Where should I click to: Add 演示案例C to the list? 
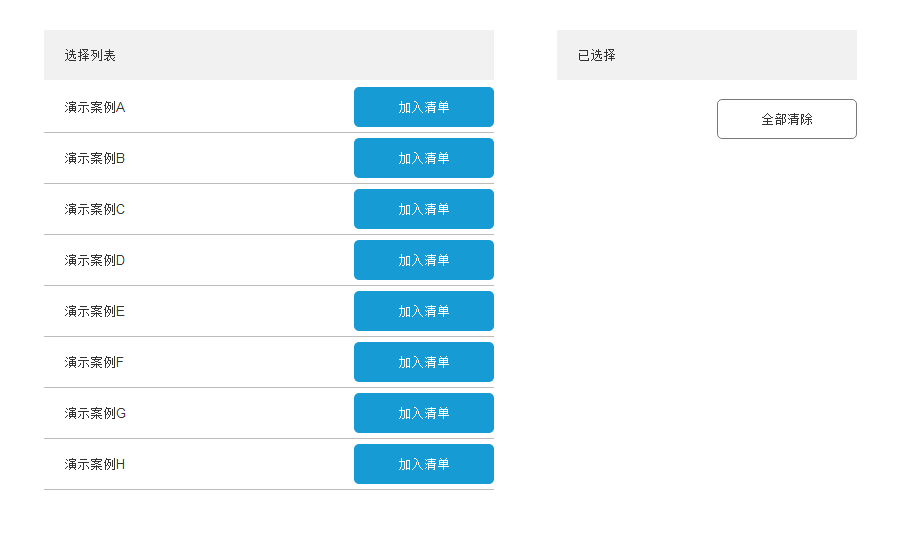pos(423,209)
